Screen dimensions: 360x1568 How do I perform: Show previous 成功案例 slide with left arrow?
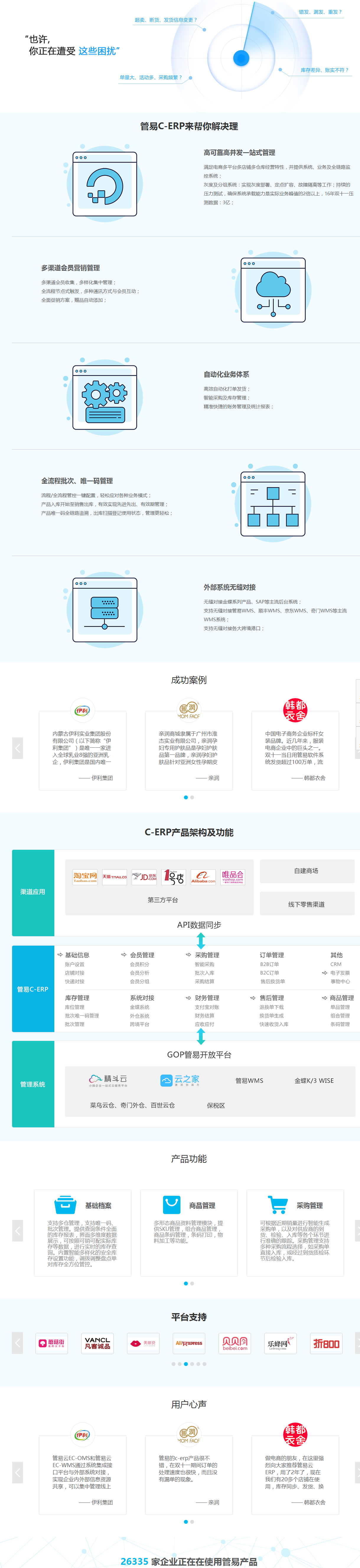tap(18, 747)
